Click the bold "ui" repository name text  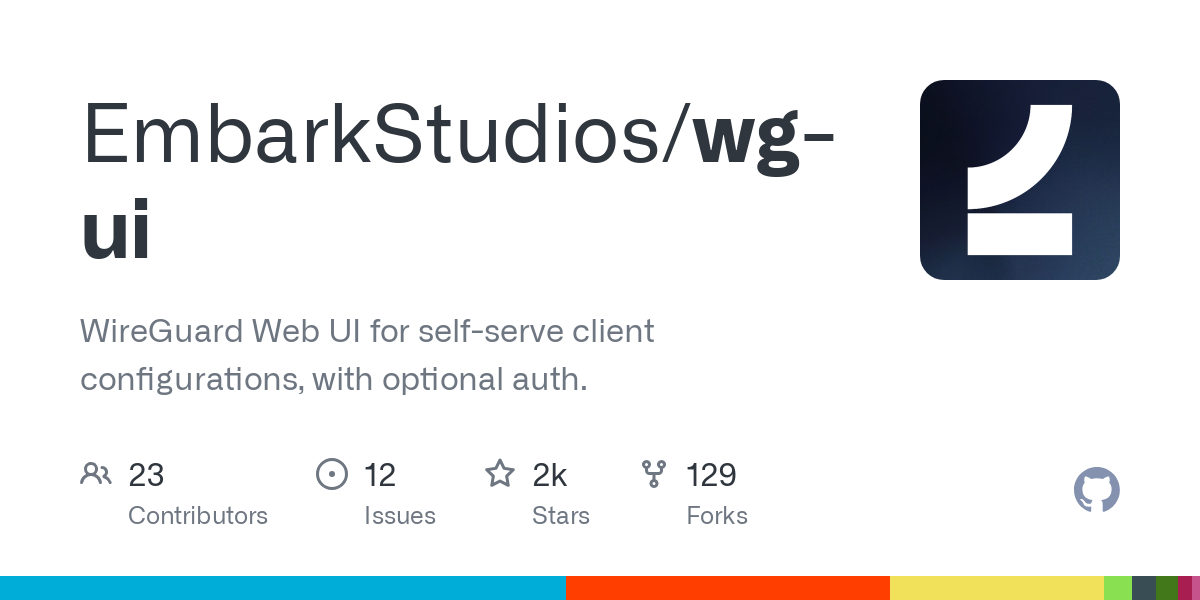[x=116, y=230]
